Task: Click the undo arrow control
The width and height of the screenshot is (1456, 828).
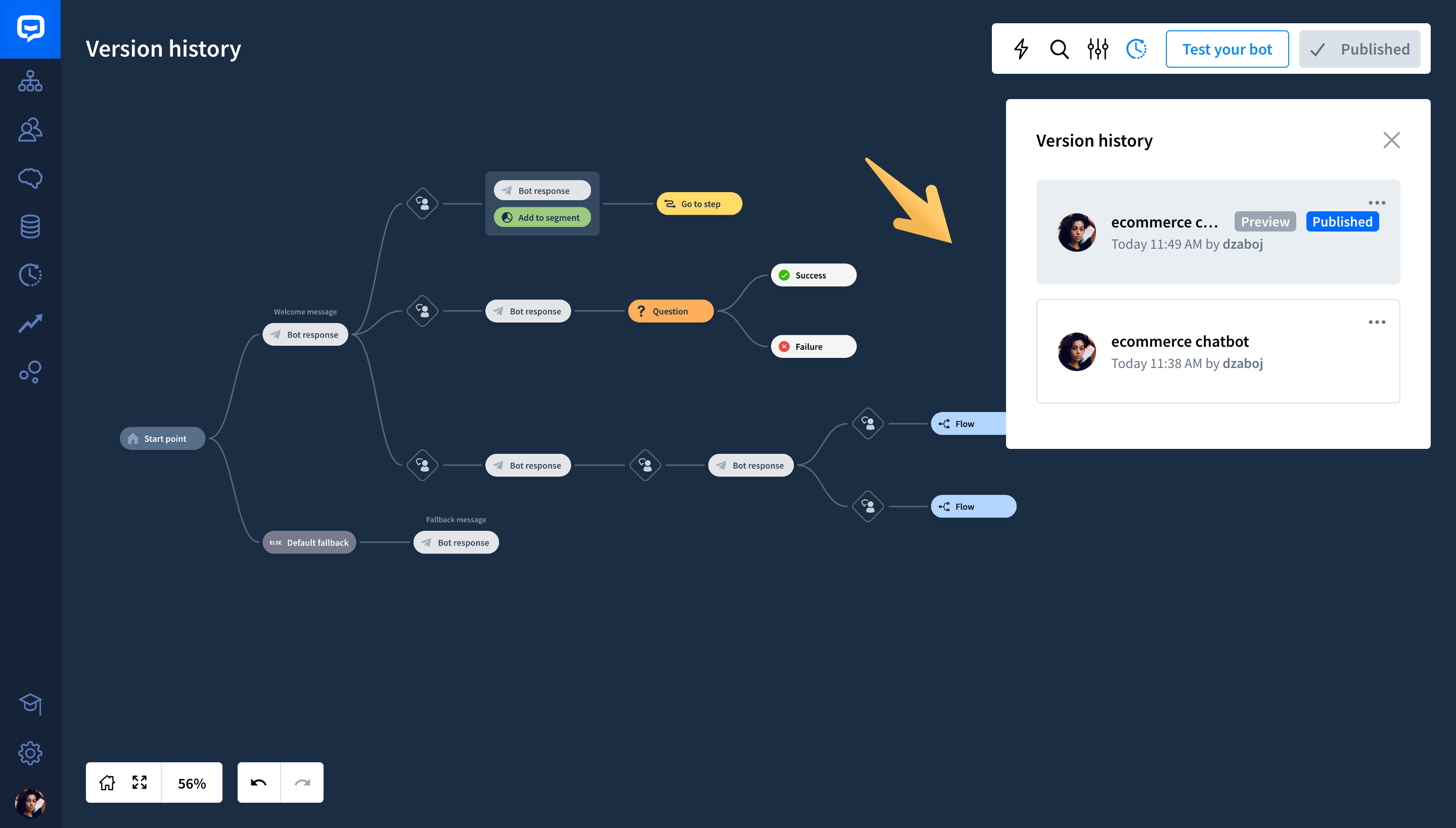Action: click(x=259, y=783)
